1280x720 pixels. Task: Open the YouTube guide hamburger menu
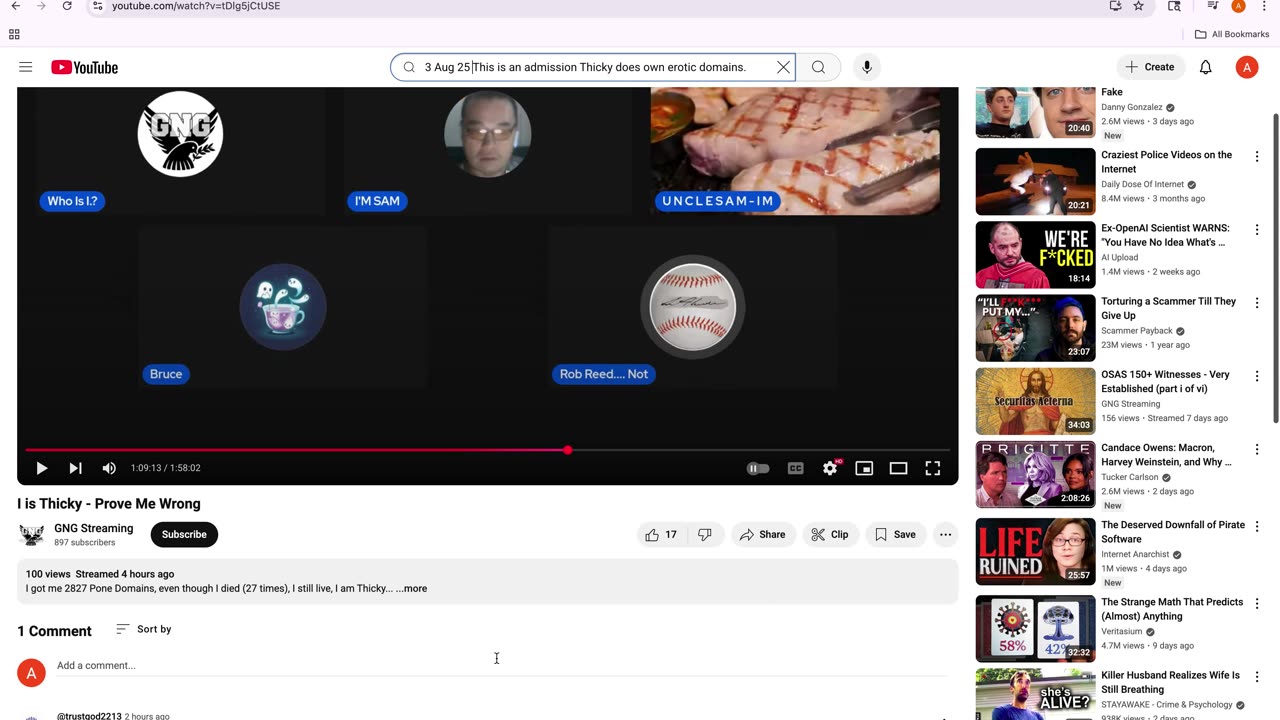(26, 67)
